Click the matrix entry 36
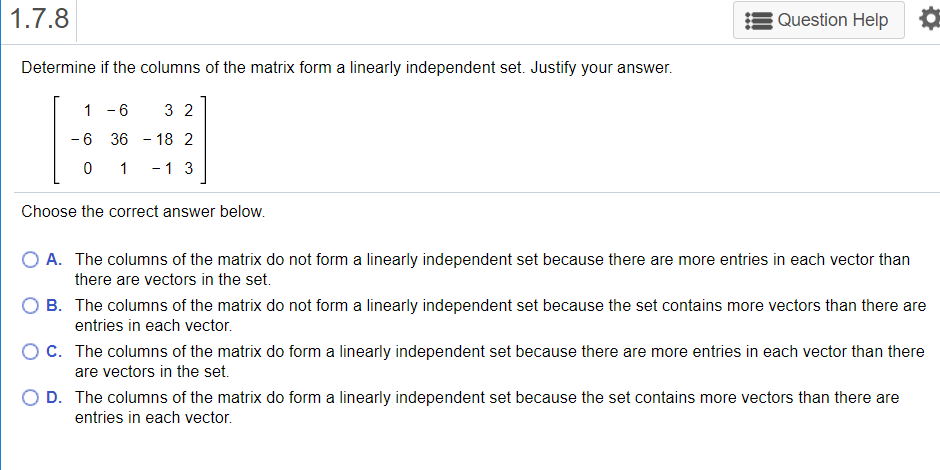940x470 pixels. (119, 140)
